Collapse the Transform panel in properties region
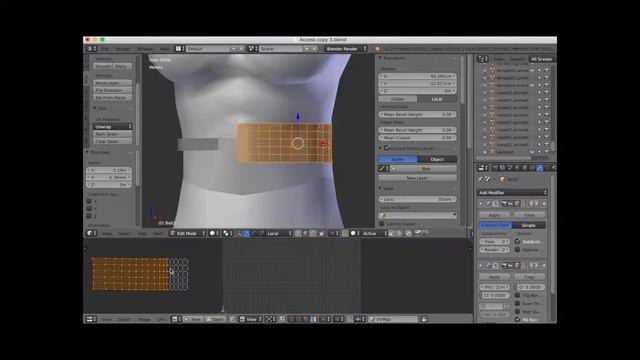This screenshot has width=640, height=360. [x=380, y=58]
